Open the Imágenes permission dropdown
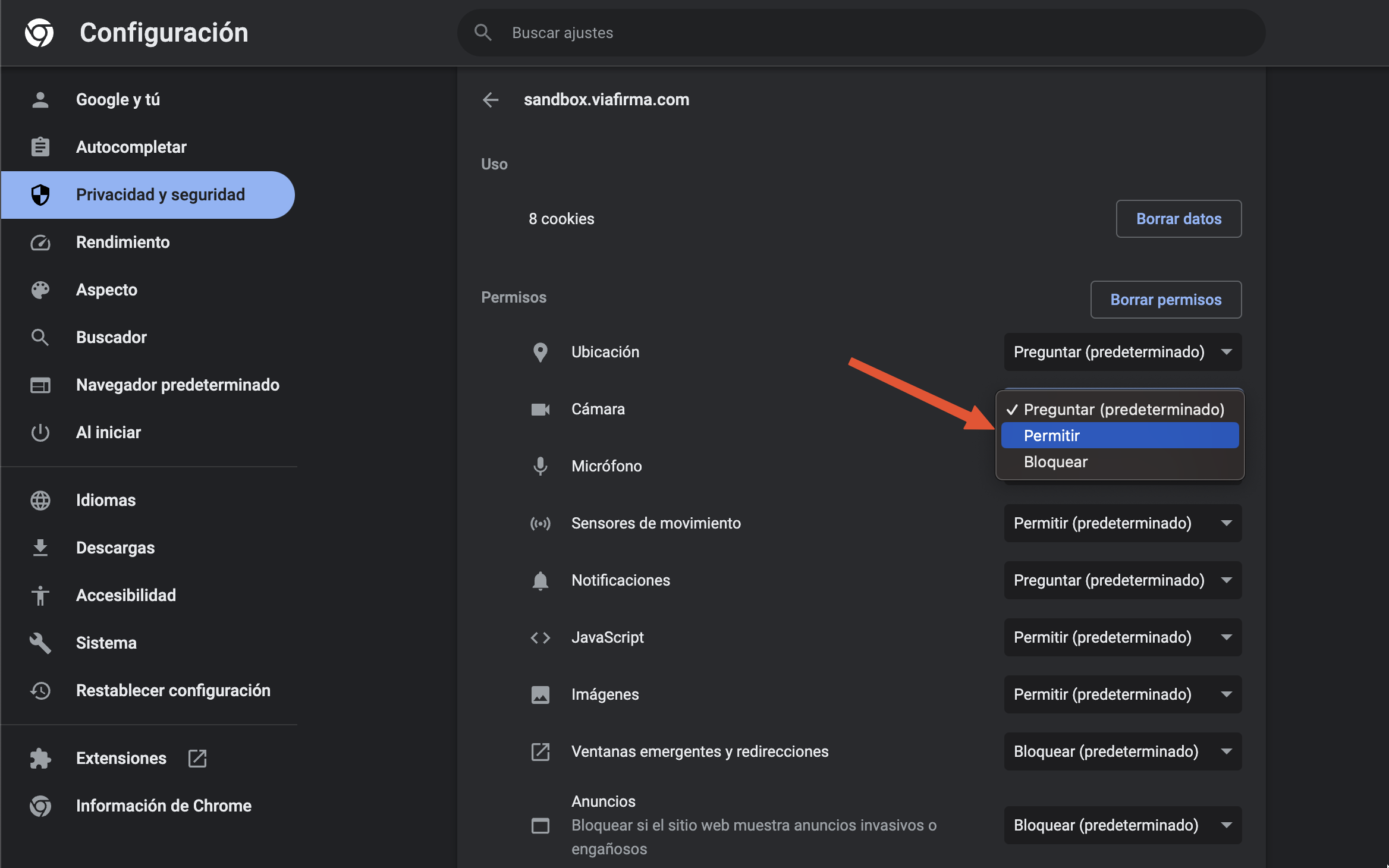 1123,694
